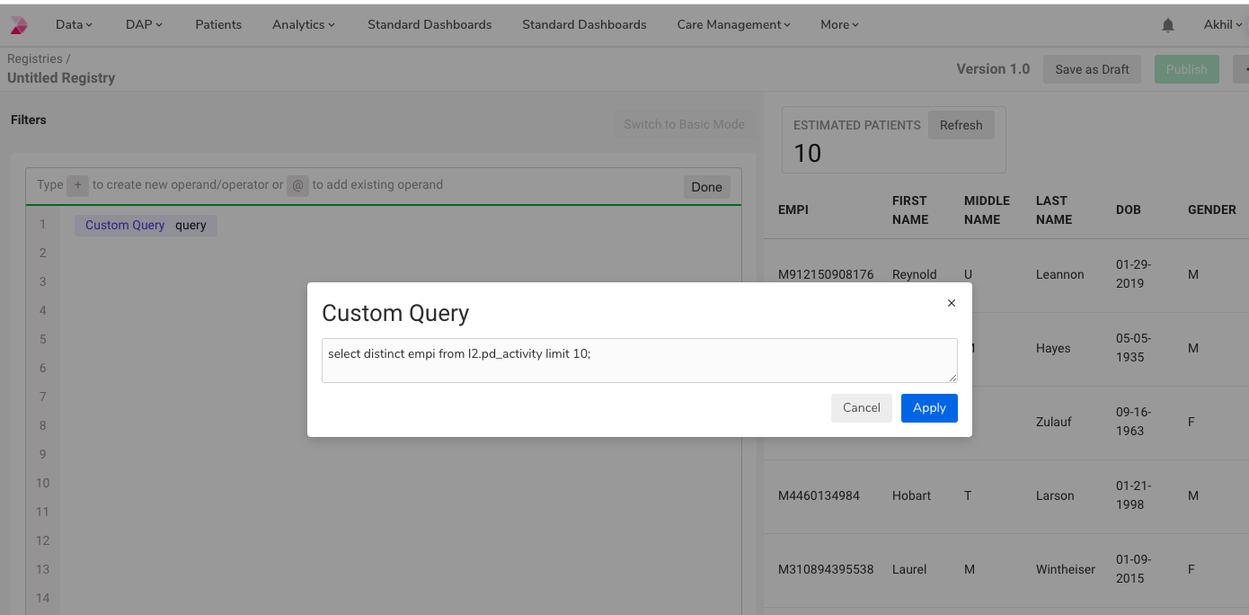The height and width of the screenshot is (615, 1249).
Task: Open the Akhil user menu
Action: 1222,25
